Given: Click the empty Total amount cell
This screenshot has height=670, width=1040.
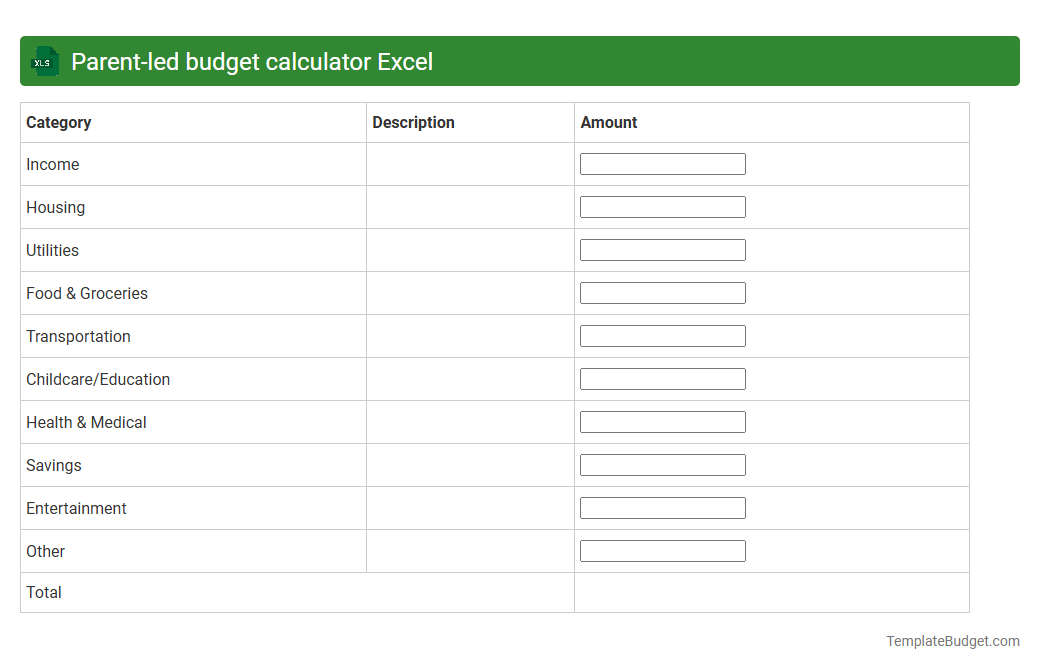Looking at the screenshot, I should (770, 592).
